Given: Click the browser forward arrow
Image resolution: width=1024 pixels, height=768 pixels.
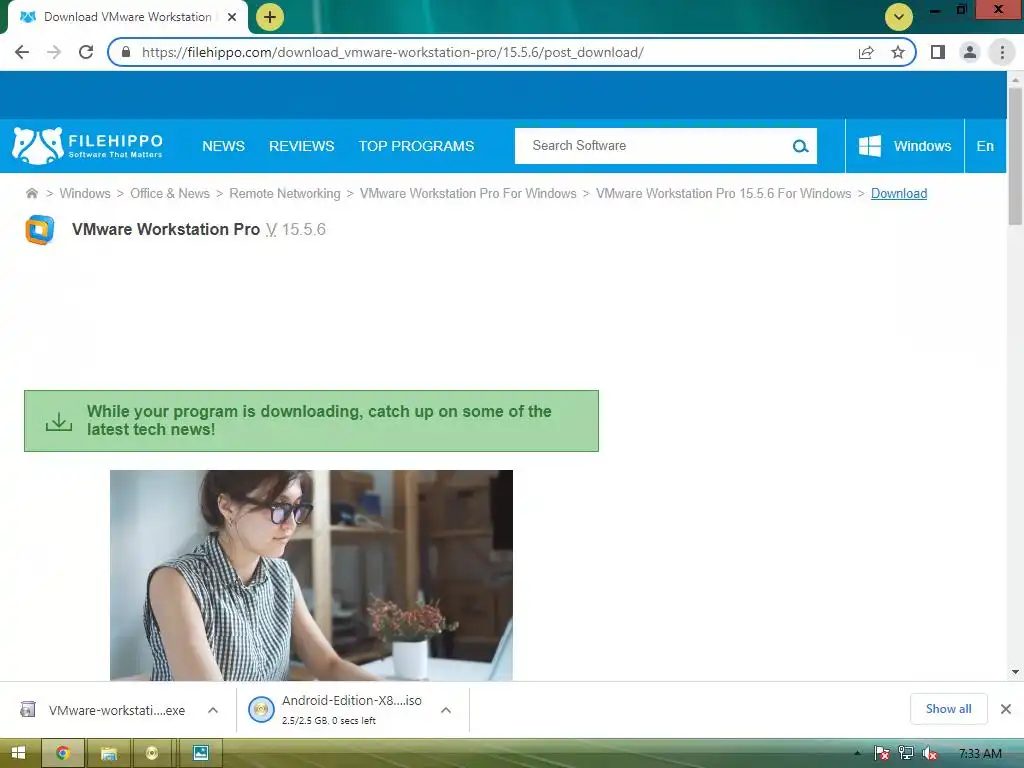Looking at the screenshot, I should (54, 52).
